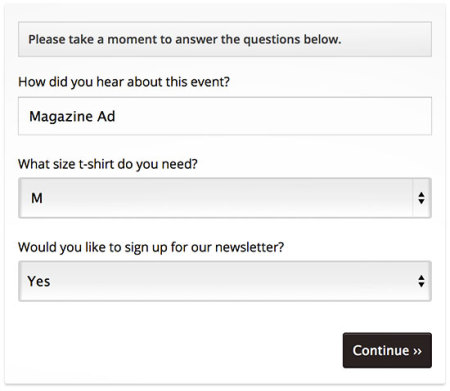Click the word 'event' in the first question
This screenshot has width=450, height=391.
tap(210, 82)
